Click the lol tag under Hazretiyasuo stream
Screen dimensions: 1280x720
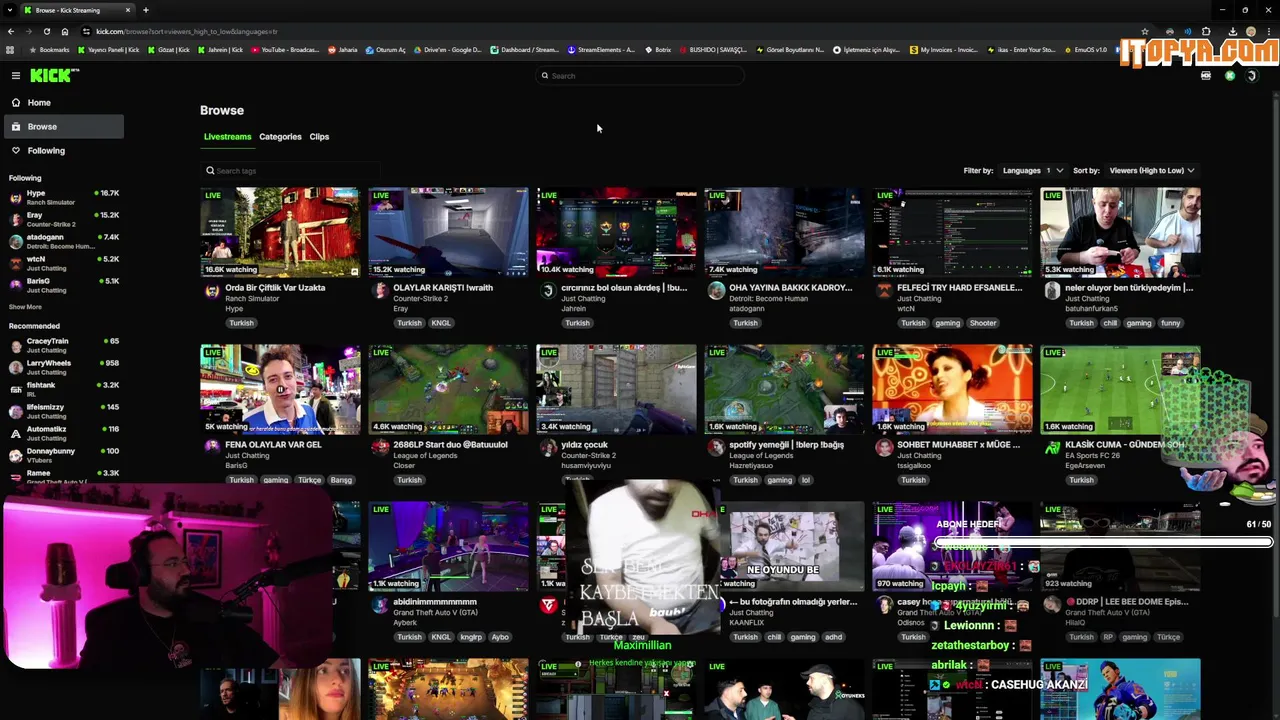pos(805,480)
